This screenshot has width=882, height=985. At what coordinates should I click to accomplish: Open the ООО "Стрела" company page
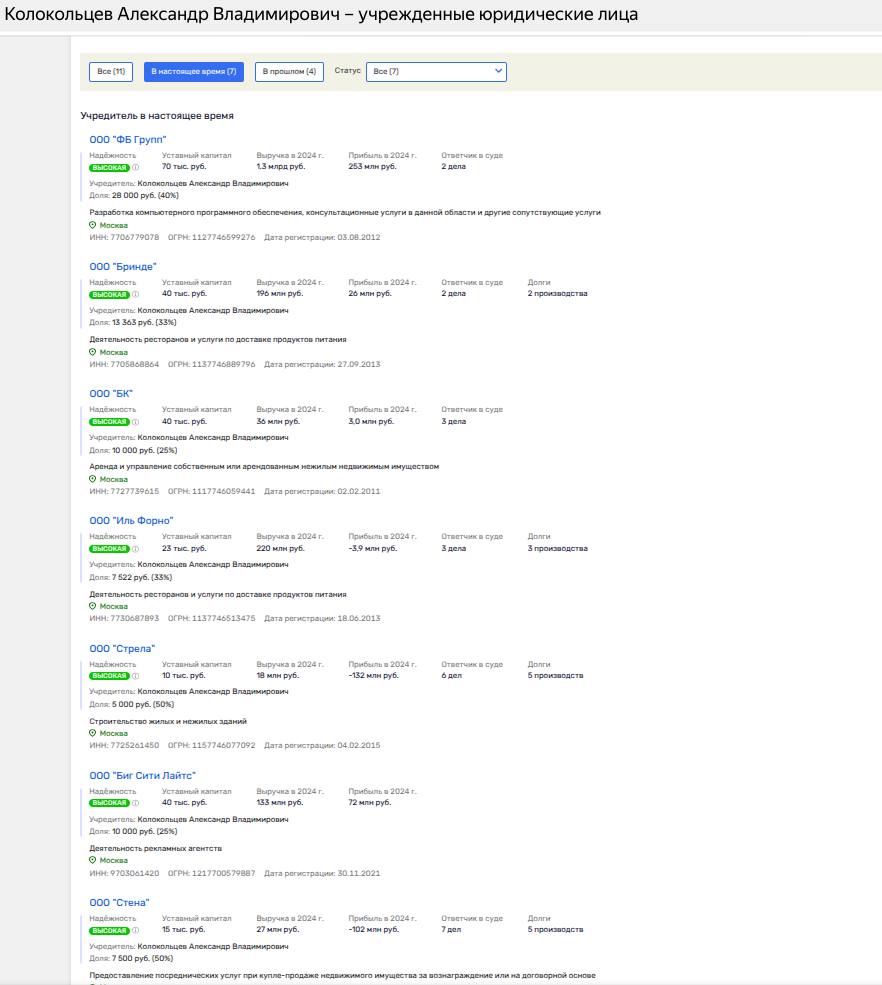coord(122,648)
